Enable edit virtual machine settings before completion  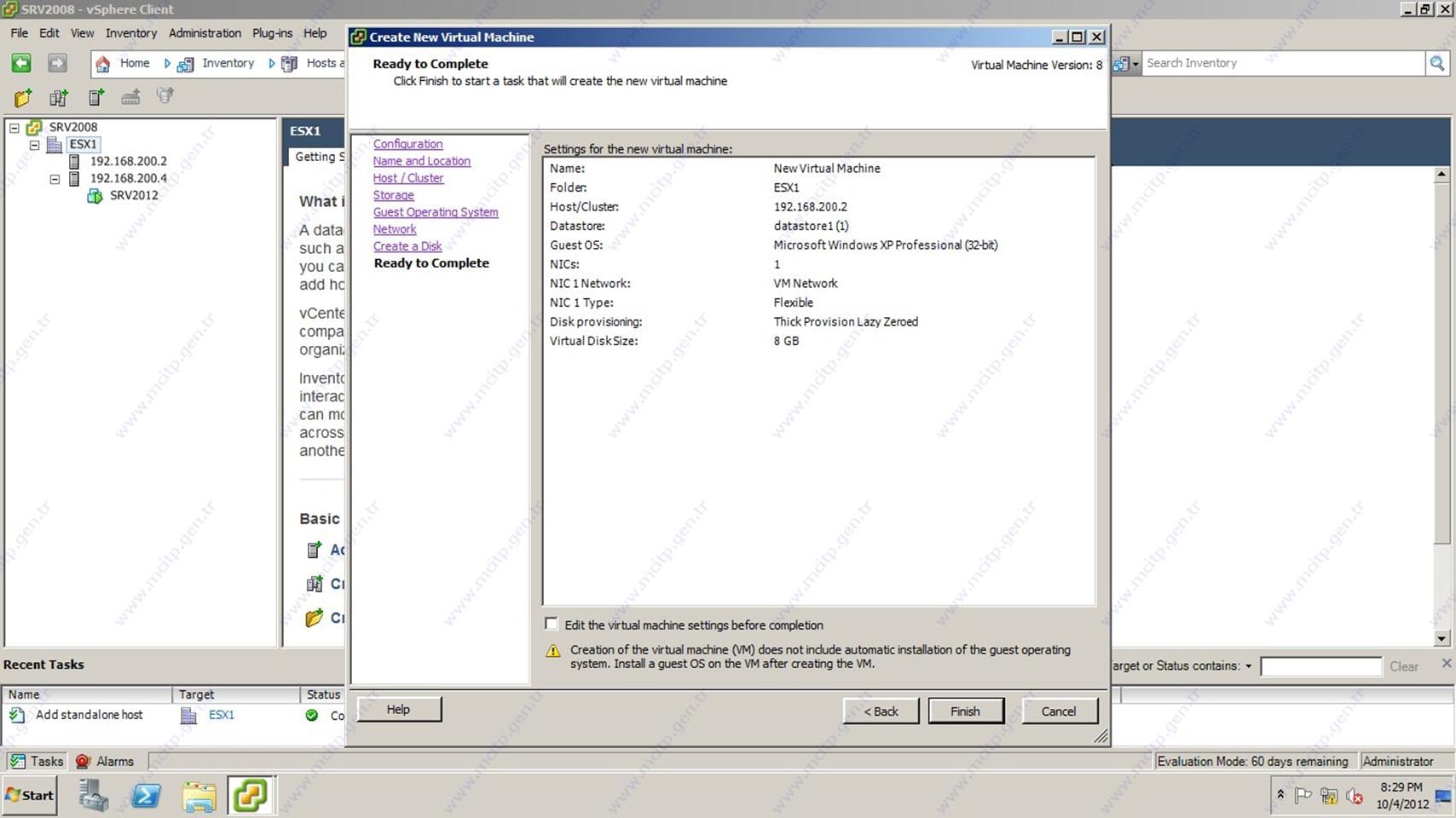tap(552, 624)
